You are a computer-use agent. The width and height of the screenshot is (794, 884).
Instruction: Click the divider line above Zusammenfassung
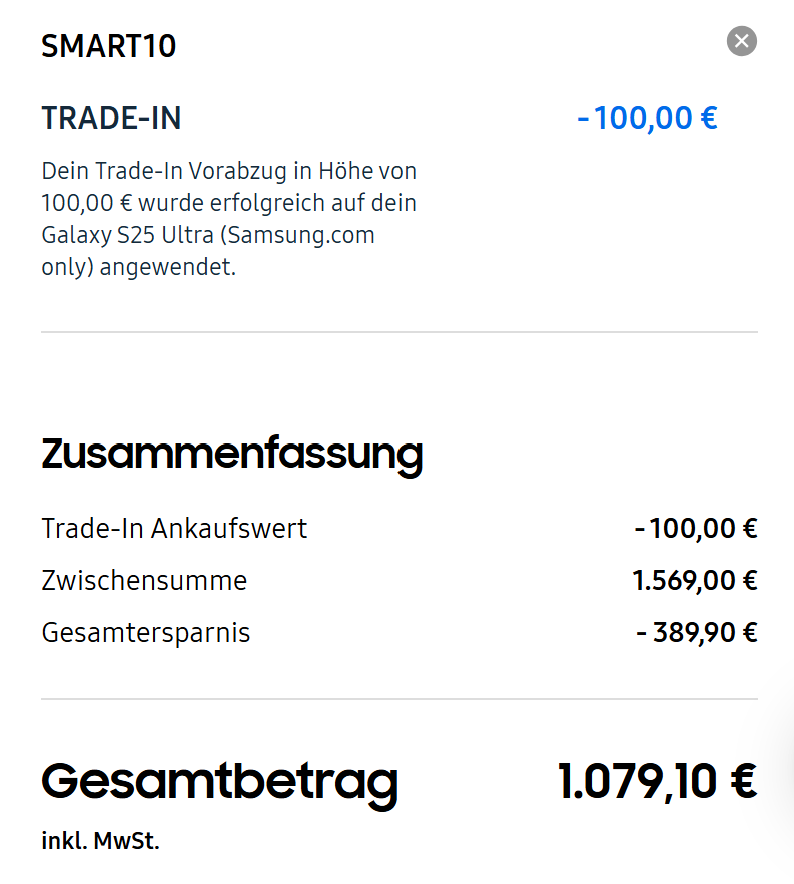399,332
